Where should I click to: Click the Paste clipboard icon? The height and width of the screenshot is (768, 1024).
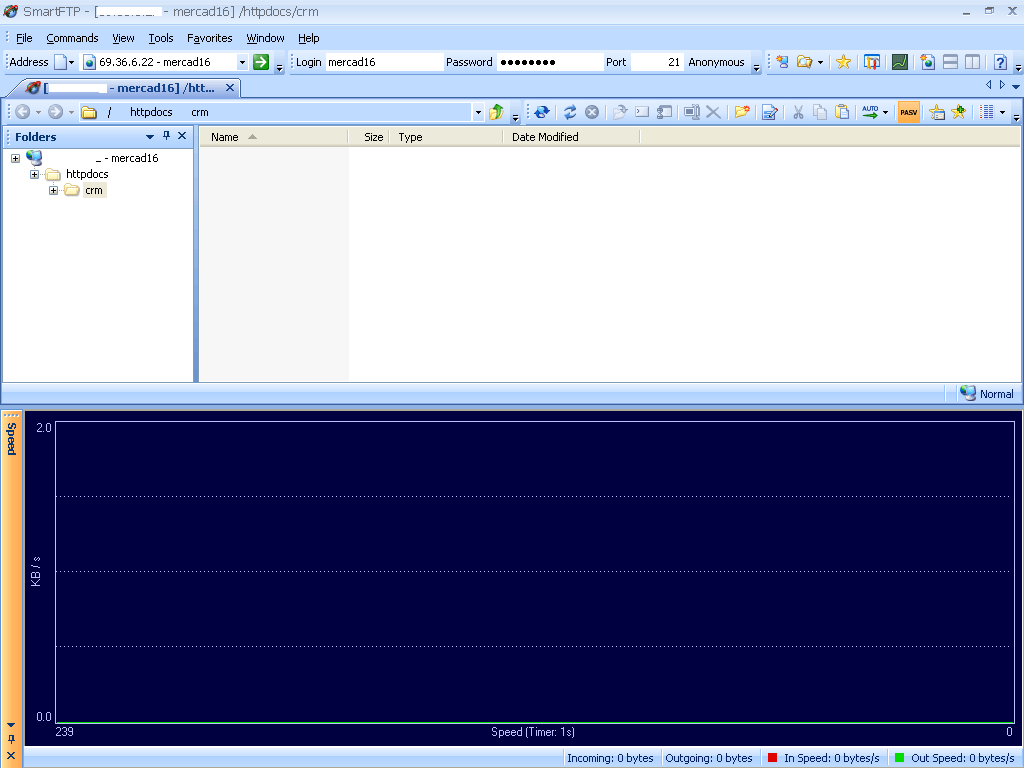click(842, 112)
